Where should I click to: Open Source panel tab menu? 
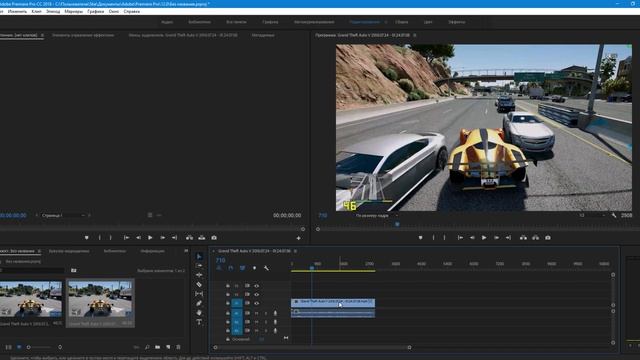(x=42, y=36)
